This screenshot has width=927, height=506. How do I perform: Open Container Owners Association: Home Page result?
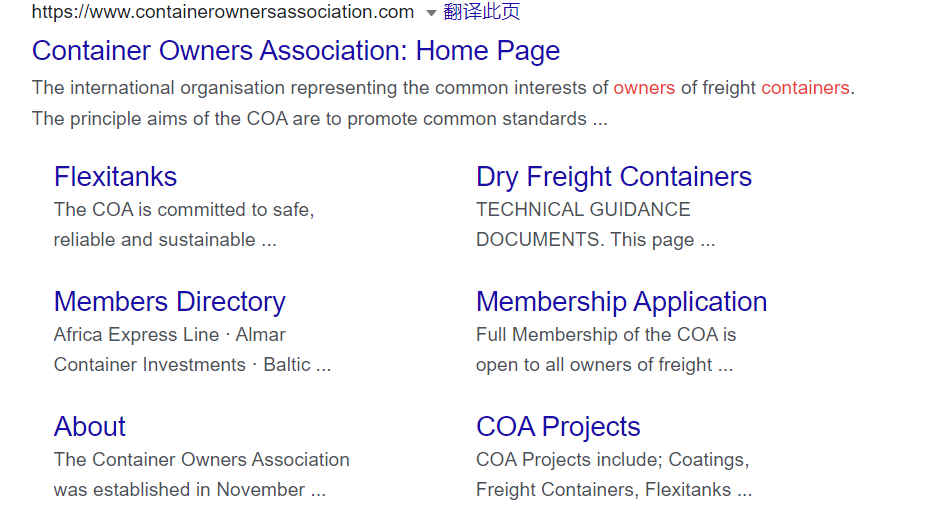pos(296,51)
